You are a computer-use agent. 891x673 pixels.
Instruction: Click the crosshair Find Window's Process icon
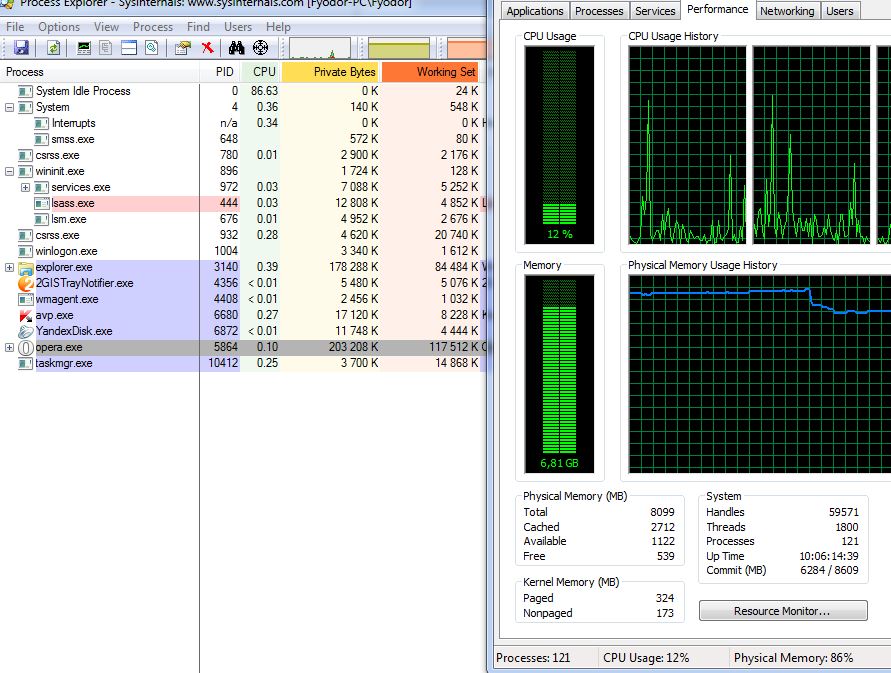click(260, 48)
